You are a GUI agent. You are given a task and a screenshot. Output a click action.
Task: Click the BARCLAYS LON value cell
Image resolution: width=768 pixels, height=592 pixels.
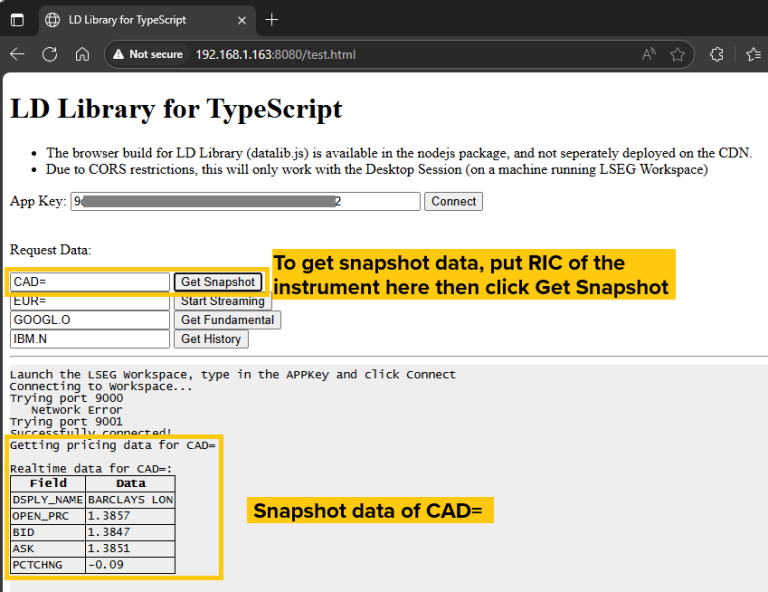coord(130,500)
